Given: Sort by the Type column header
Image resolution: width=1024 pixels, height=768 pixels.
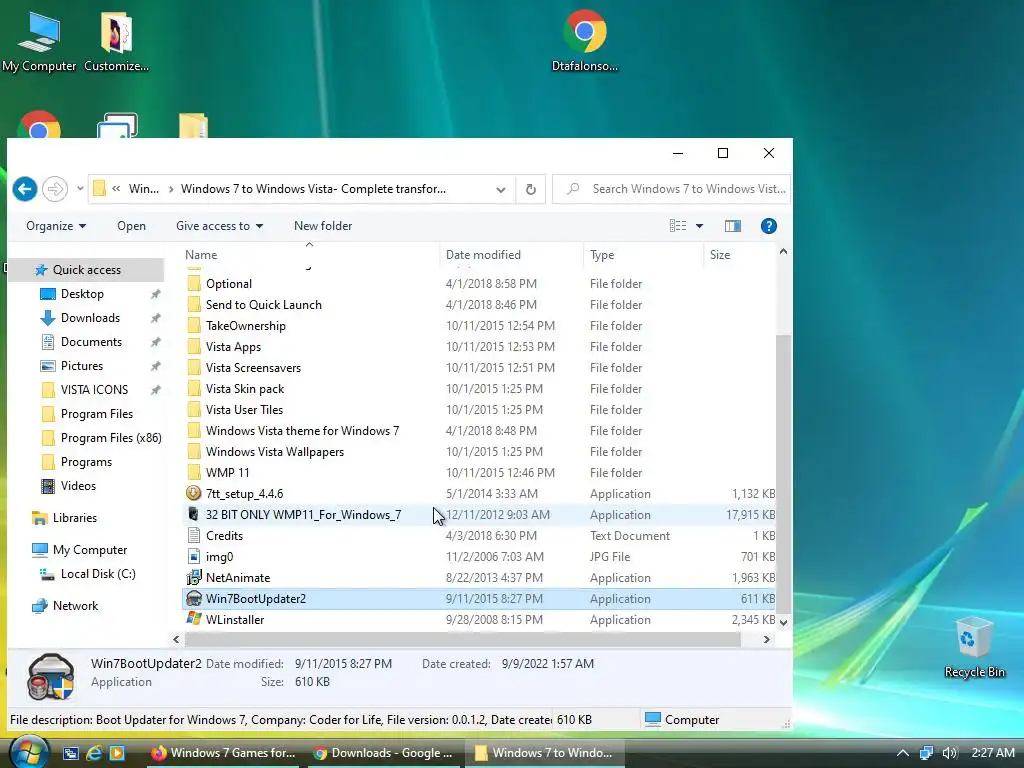Looking at the screenshot, I should 643,255.
